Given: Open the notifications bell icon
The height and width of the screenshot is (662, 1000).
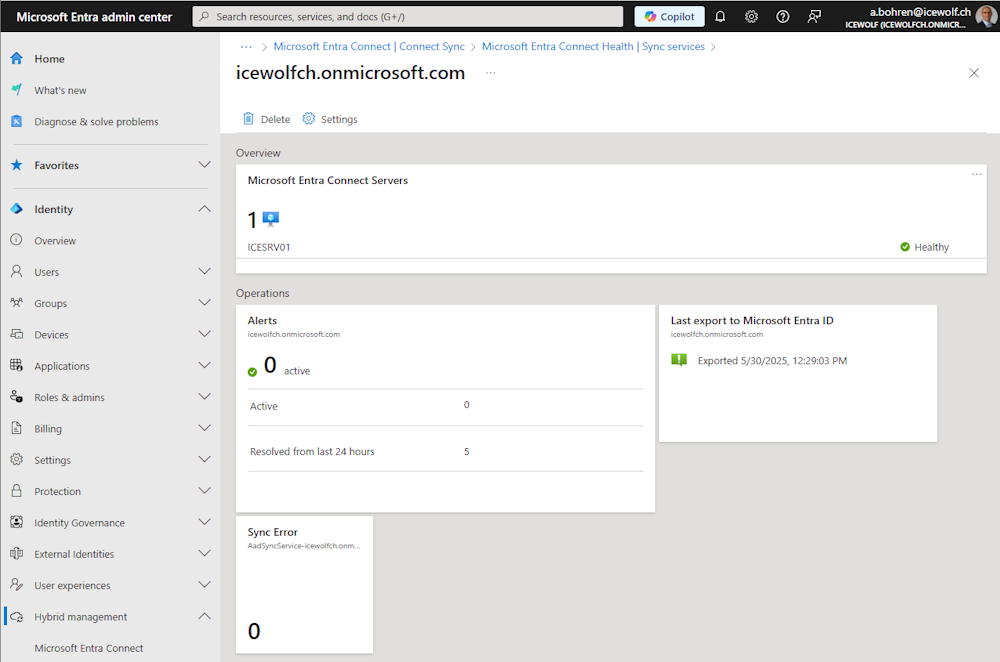Looking at the screenshot, I should point(720,17).
